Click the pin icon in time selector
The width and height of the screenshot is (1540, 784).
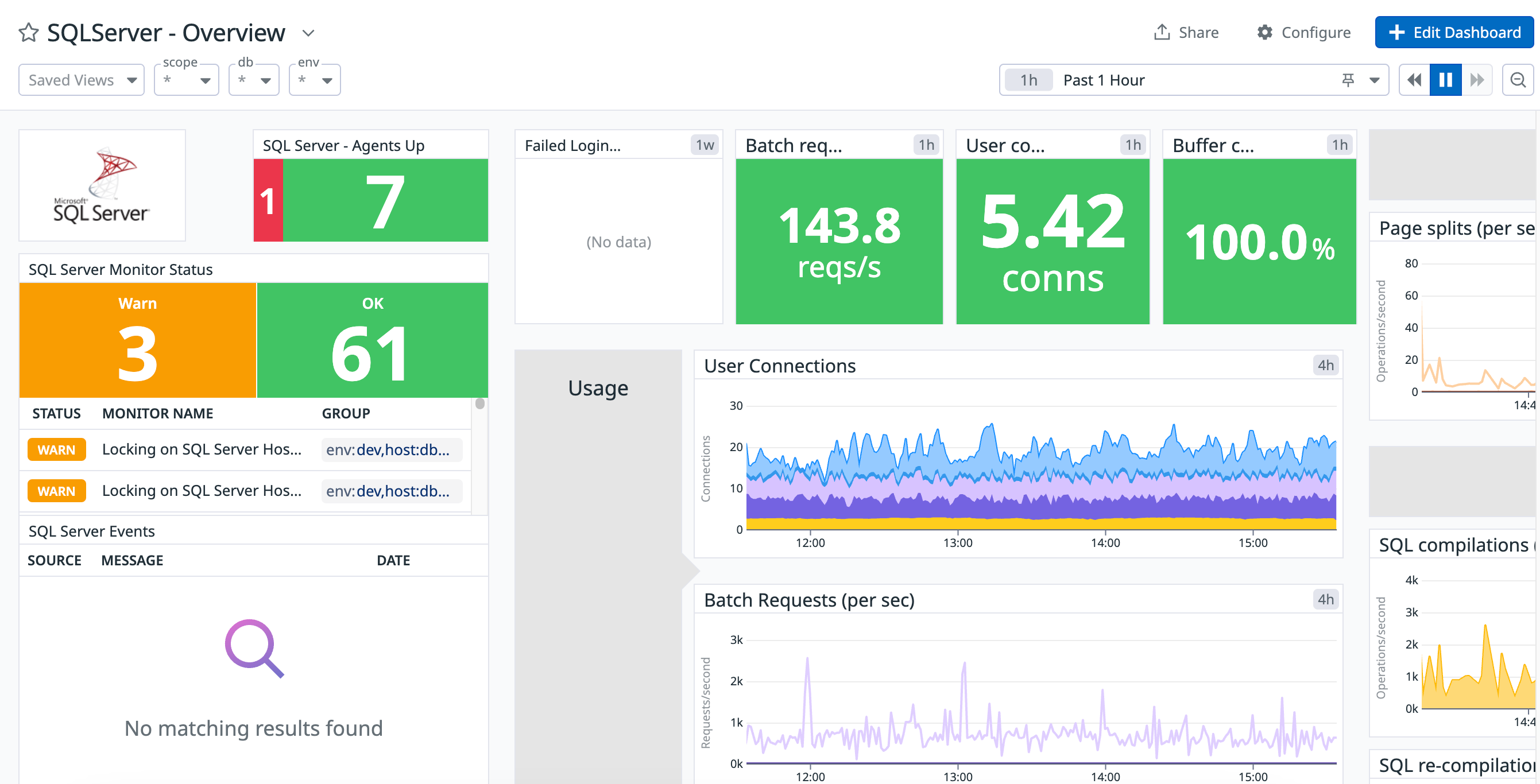point(1348,80)
